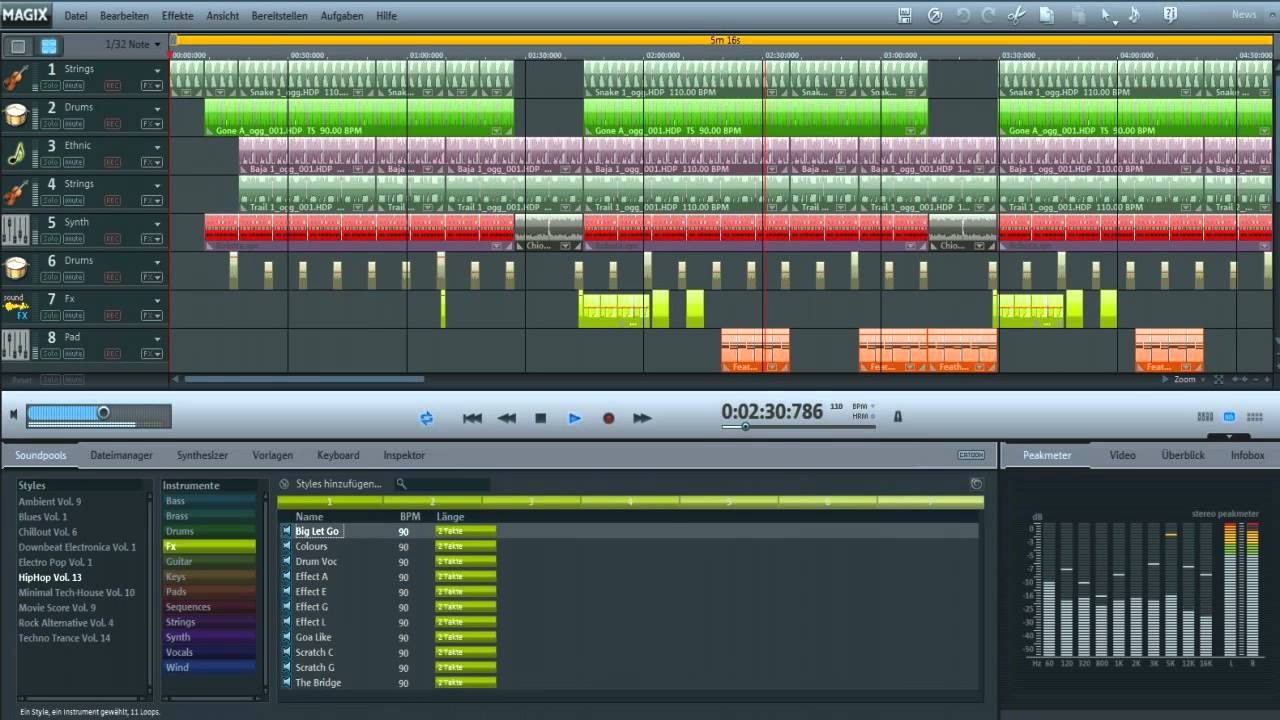Open FX dropdown on track 8 Pad
Image resolution: width=1280 pixels, height=720 pixels.
(x=151, y=354)
